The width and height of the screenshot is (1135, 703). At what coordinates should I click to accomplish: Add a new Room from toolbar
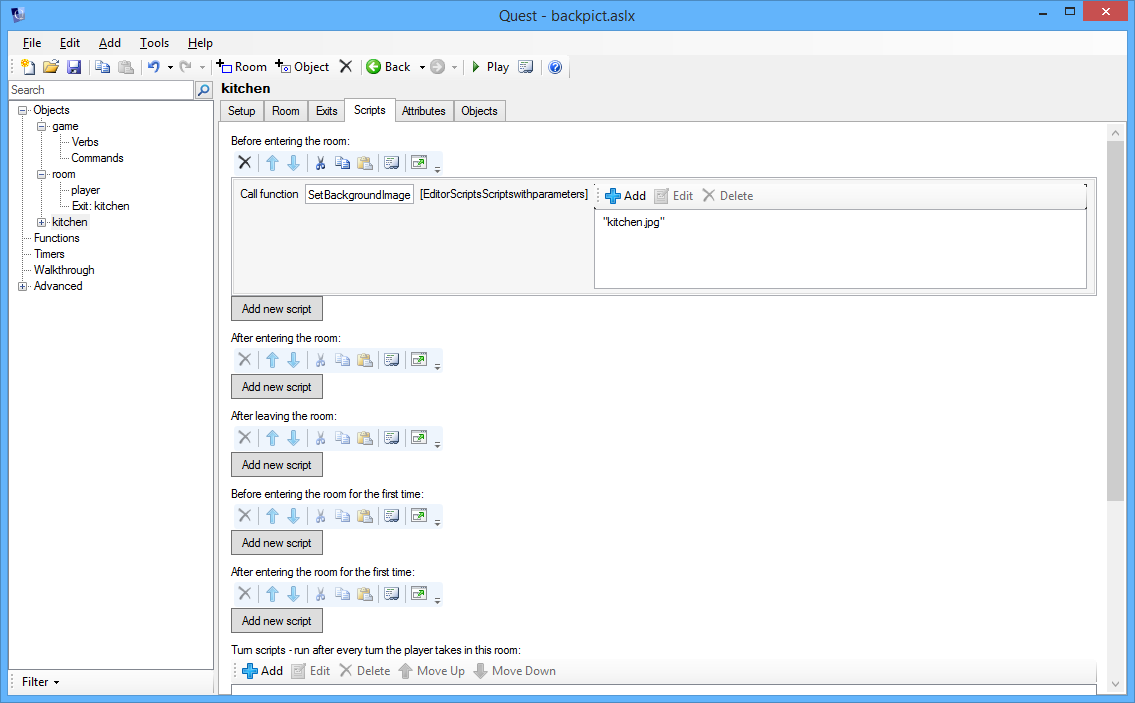[x=242, y=67]
